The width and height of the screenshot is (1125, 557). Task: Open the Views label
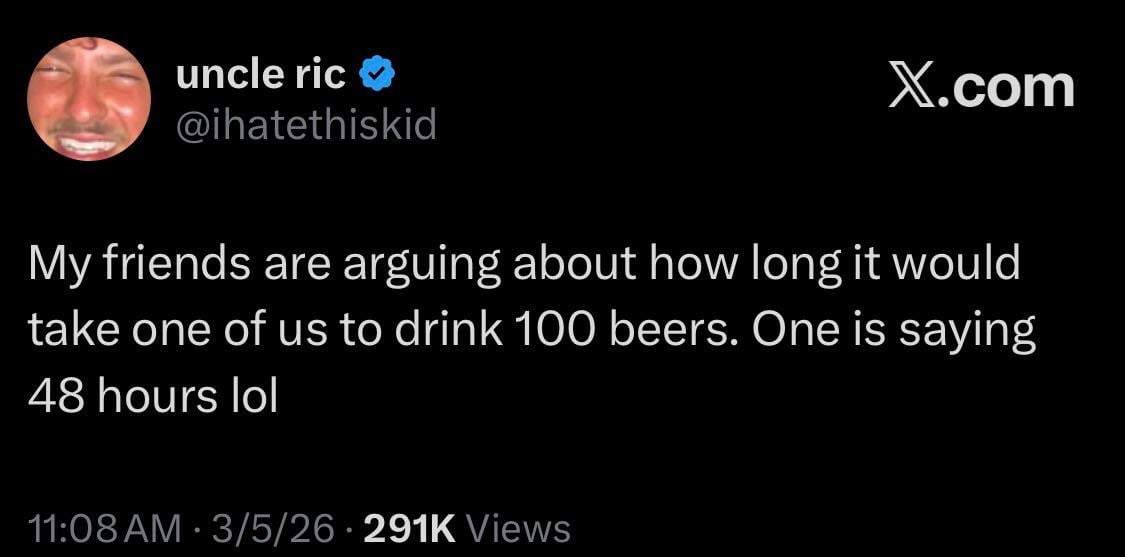point(518,527)
